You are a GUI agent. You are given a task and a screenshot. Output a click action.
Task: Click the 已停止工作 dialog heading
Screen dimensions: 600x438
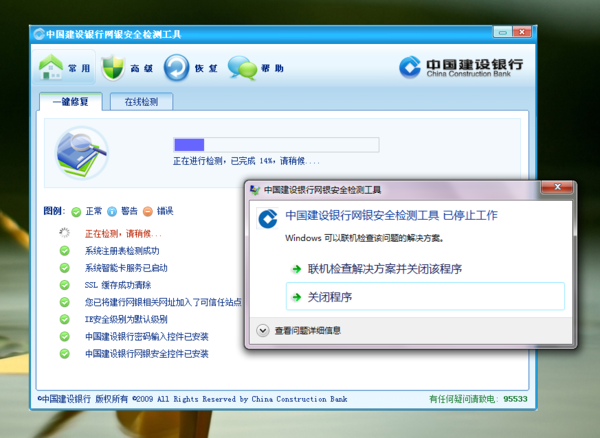(391, 215)
